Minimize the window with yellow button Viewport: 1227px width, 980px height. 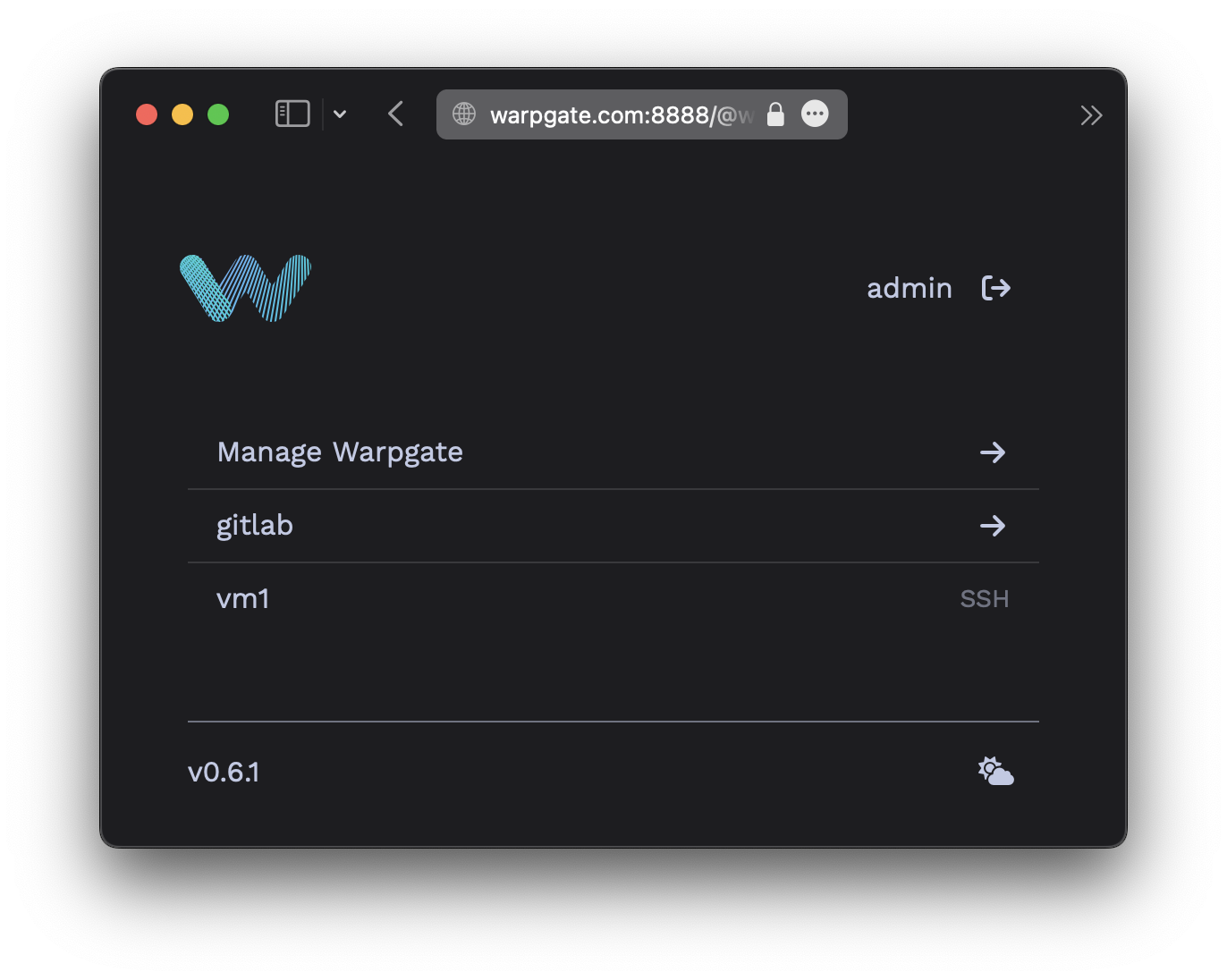[182, 114]
